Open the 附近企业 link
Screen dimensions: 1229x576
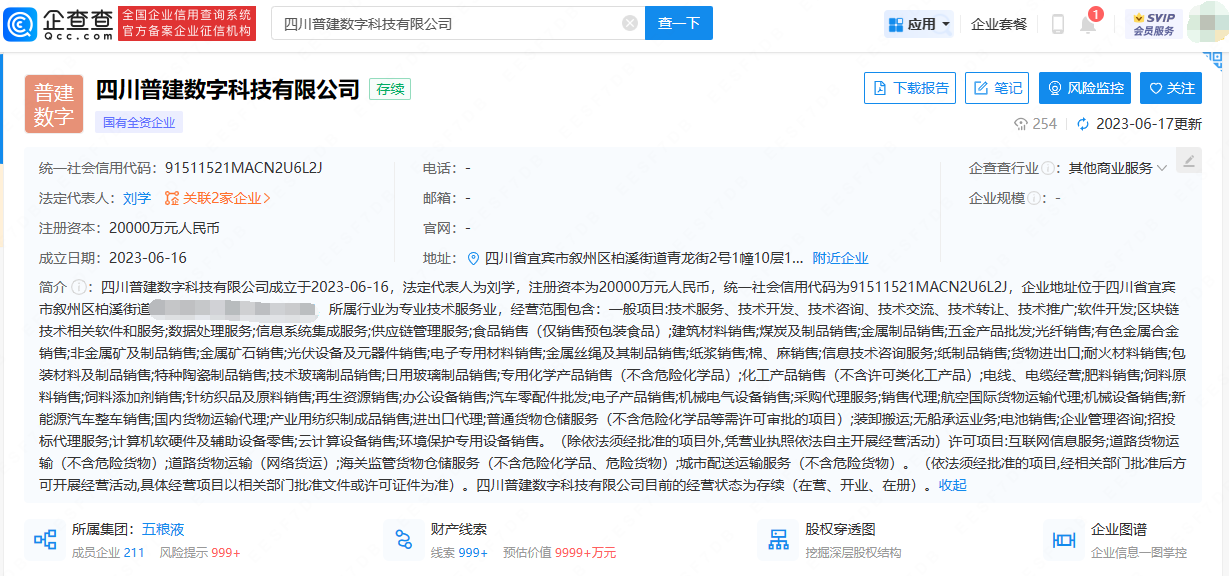tap(840, 258)
